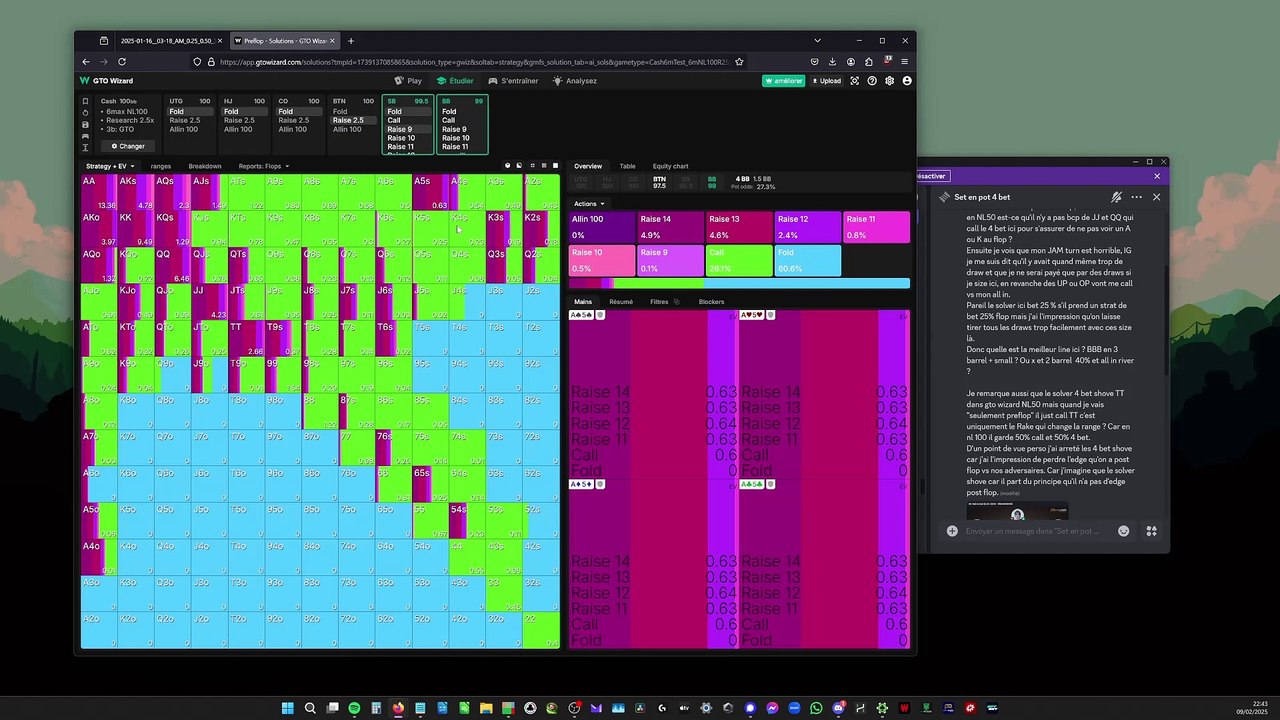Image resolution: width=1280 pixels, height=720 pixels.
Task: Select the TT hand cell
Action: pyautogui.click(x=246, y=339)
